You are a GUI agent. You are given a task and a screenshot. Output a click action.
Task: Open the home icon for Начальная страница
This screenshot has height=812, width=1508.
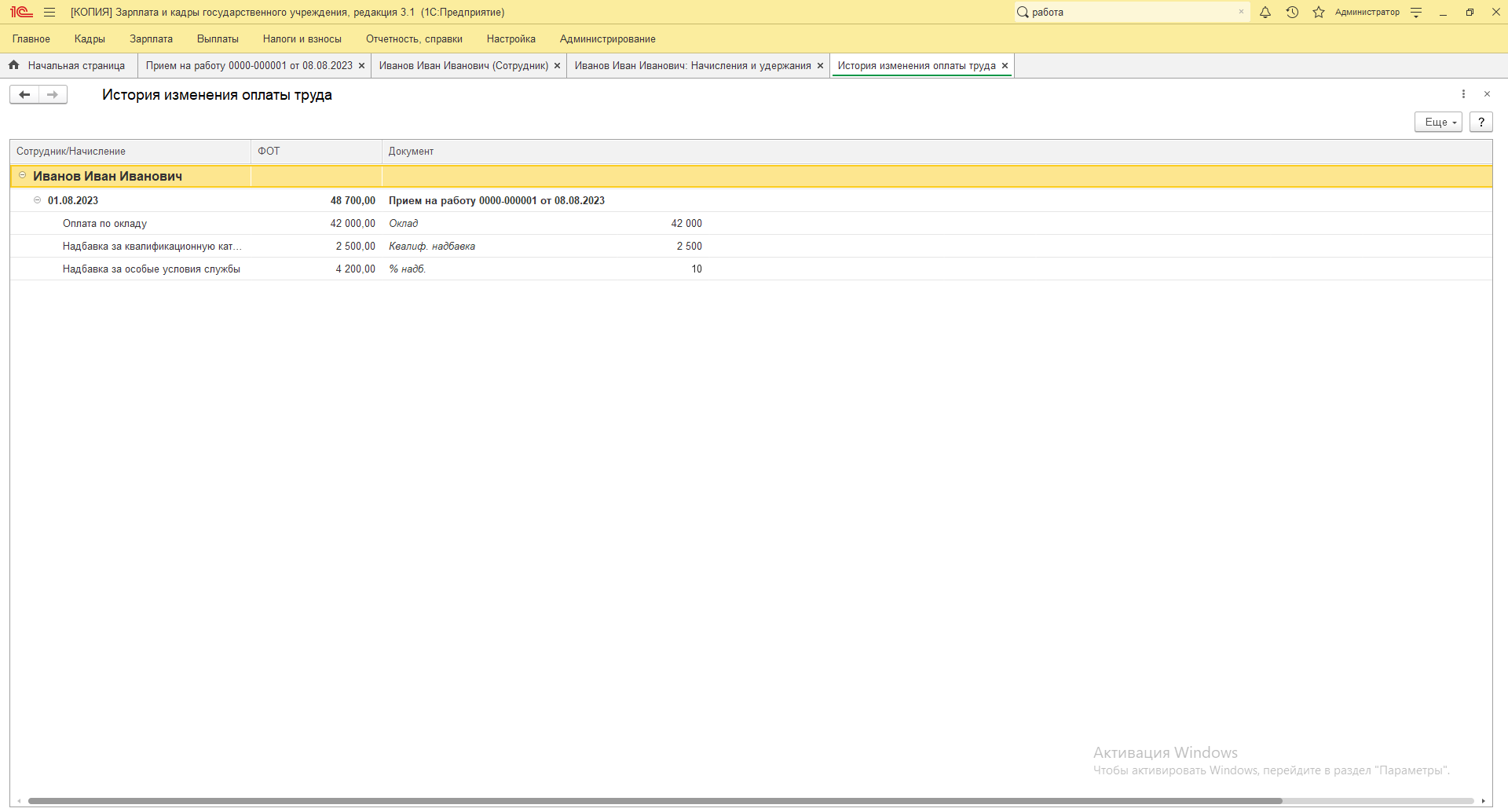click(x=14, y=65)
